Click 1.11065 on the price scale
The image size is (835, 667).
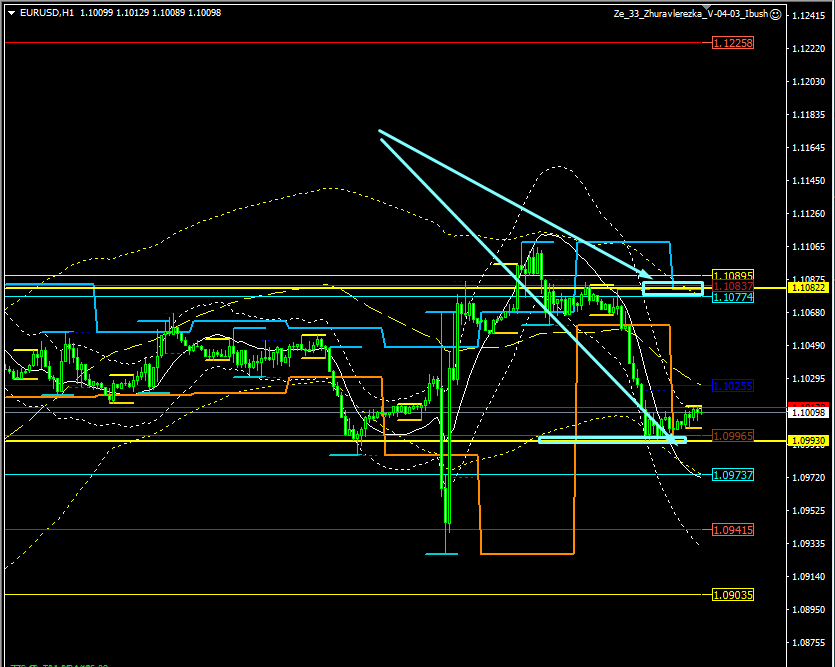809,246
